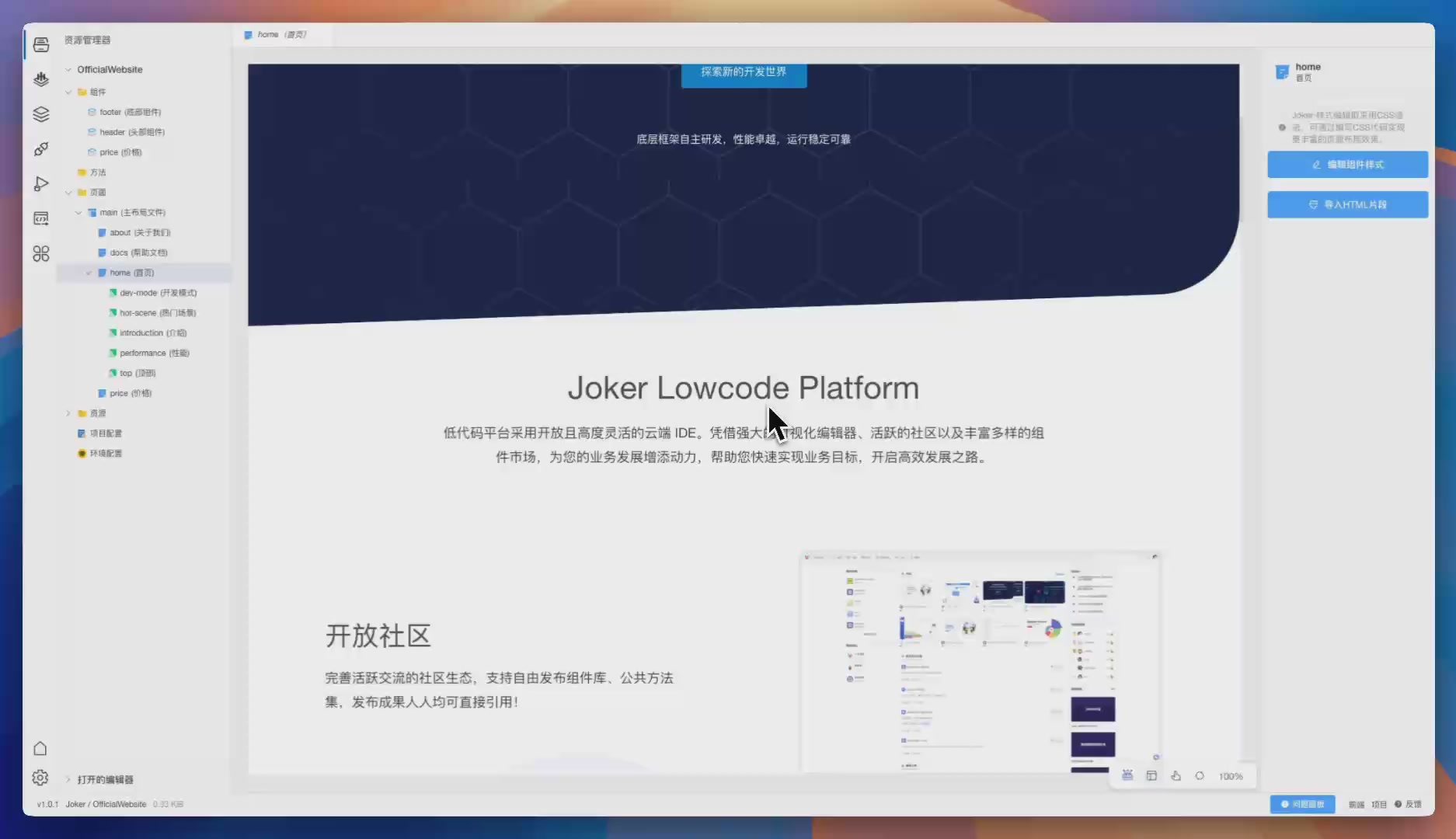Click the home page icon in right panel

1282,72
